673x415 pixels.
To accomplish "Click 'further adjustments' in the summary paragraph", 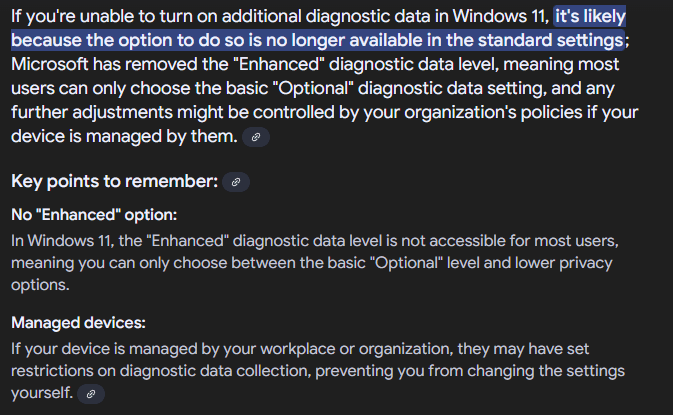I will tap(92, 112).
